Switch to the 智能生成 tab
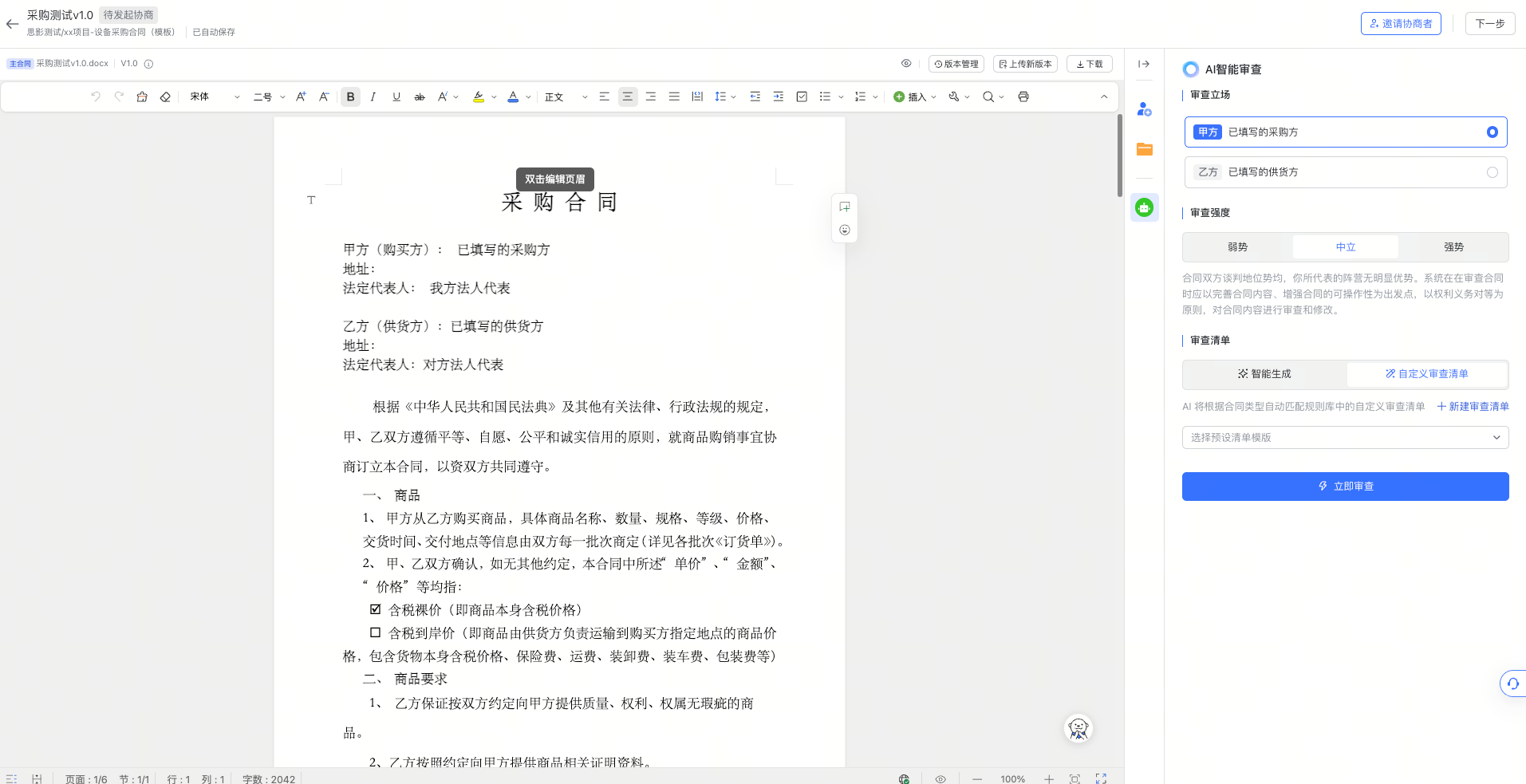 point(1263,373)
